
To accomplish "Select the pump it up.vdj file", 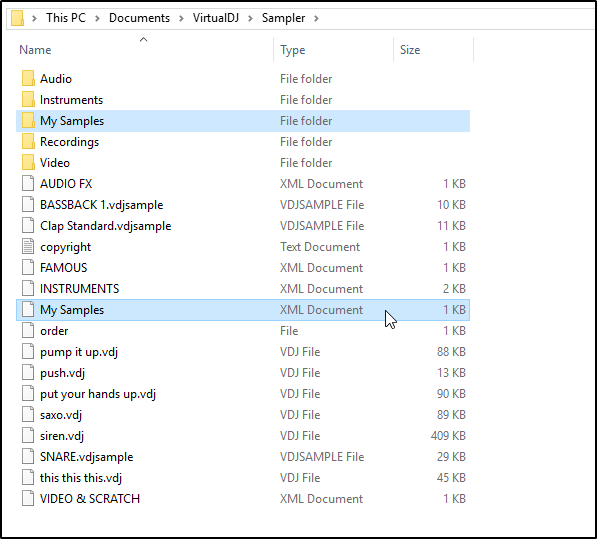I will [x=243, y=351].
